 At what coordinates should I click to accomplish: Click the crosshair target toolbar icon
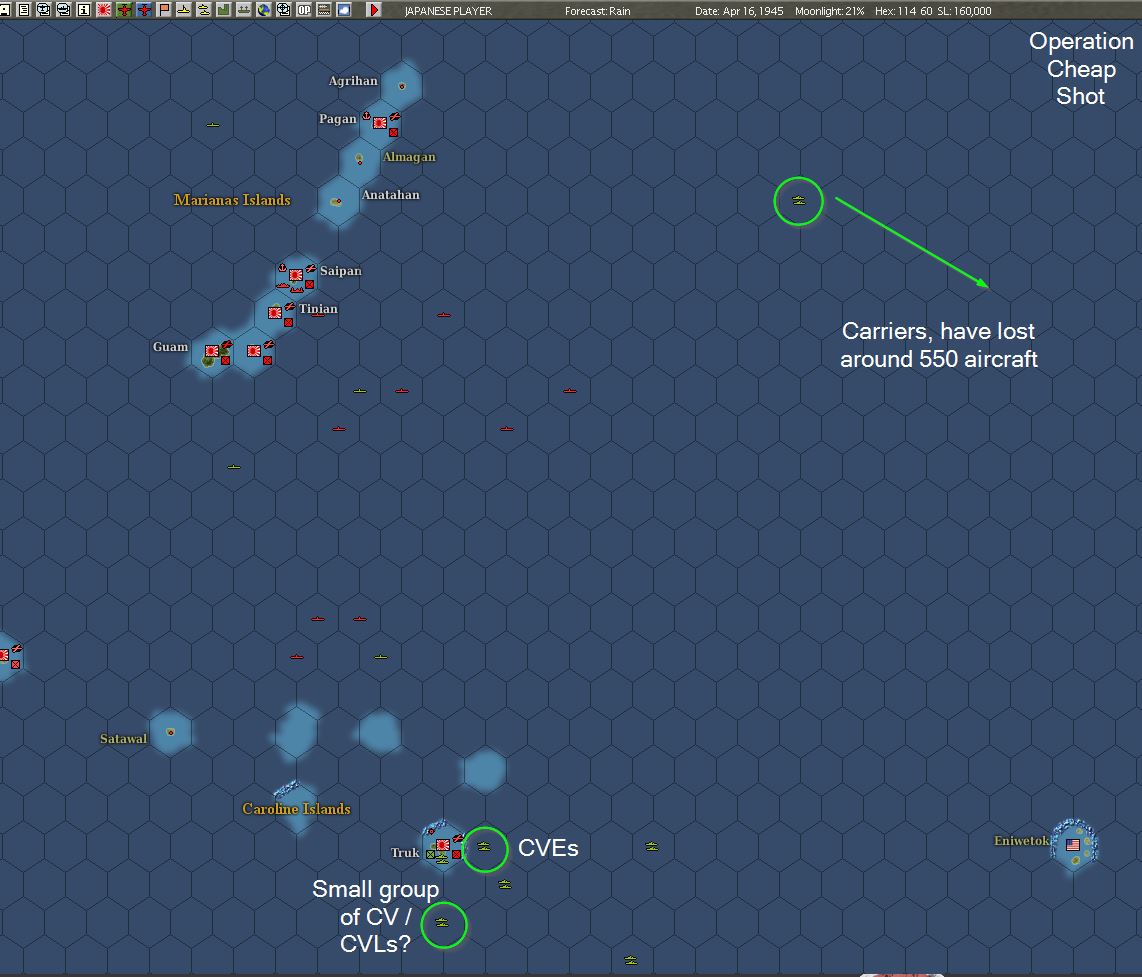click(284, 10)
